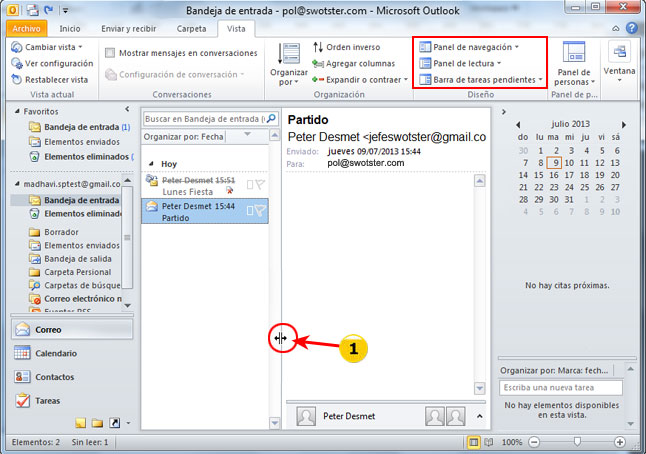Switch to the Carpeta ribbon tab
Image resolution: width=646 pixels, height=454 pixels.
pos(191,29)
